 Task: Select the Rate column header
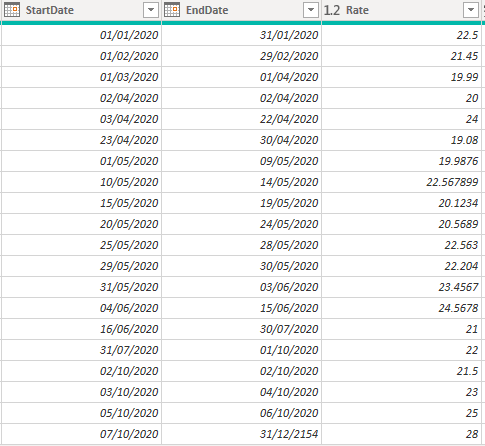(402, 10)
